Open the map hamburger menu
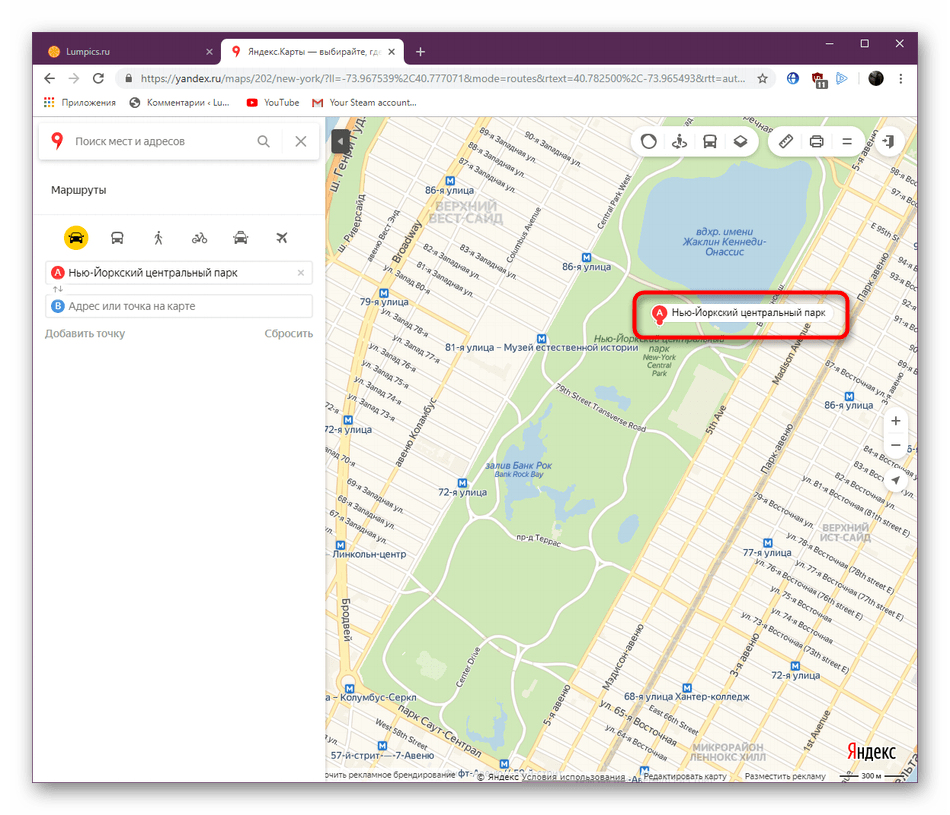This screenshot has width=950, height=815. 847,142
